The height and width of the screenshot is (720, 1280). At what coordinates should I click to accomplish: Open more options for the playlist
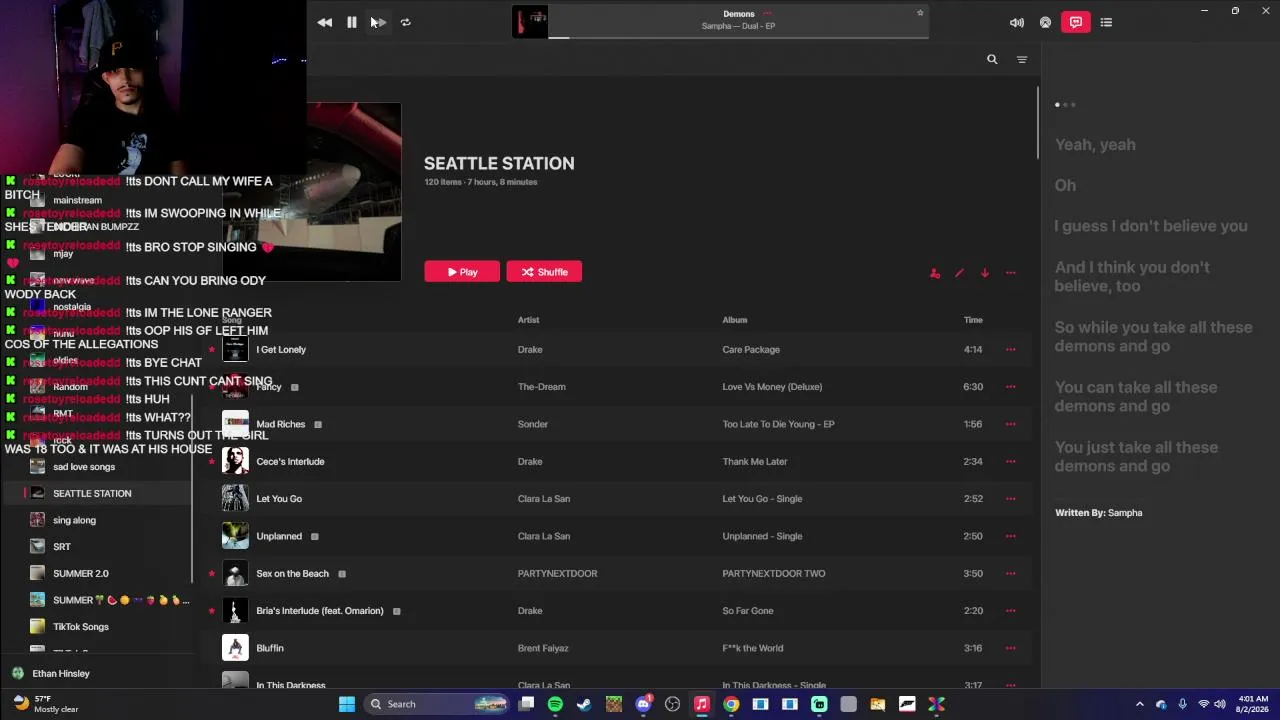tap(1011, 273)
